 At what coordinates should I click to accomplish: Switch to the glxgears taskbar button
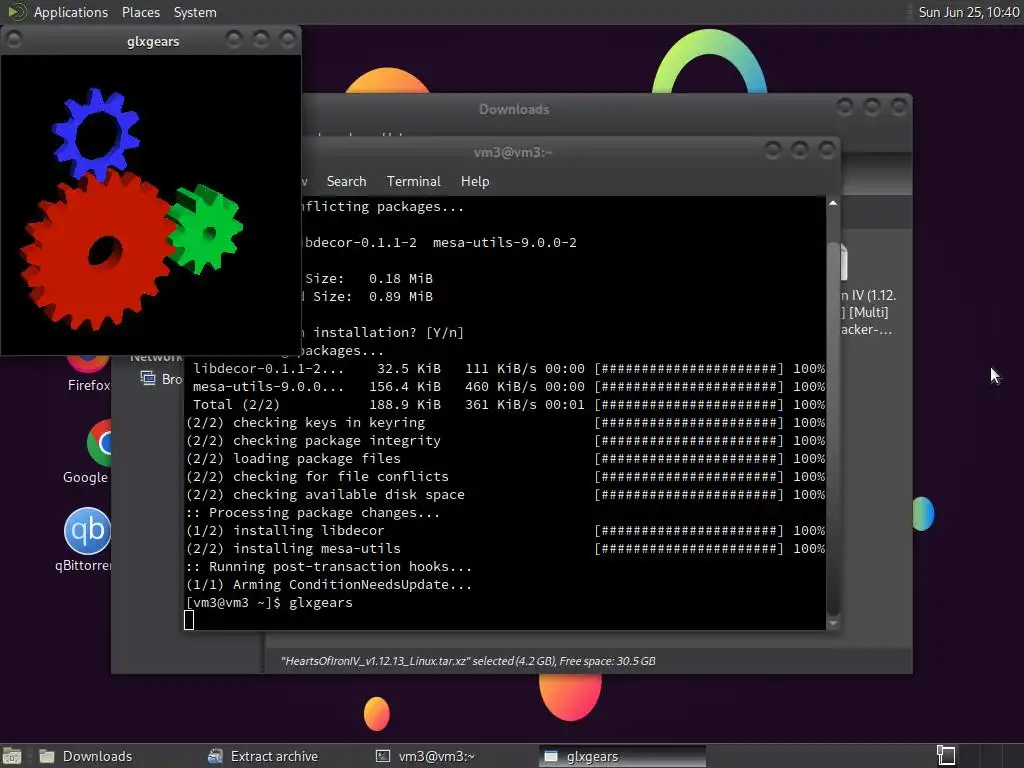pos(622,756)
